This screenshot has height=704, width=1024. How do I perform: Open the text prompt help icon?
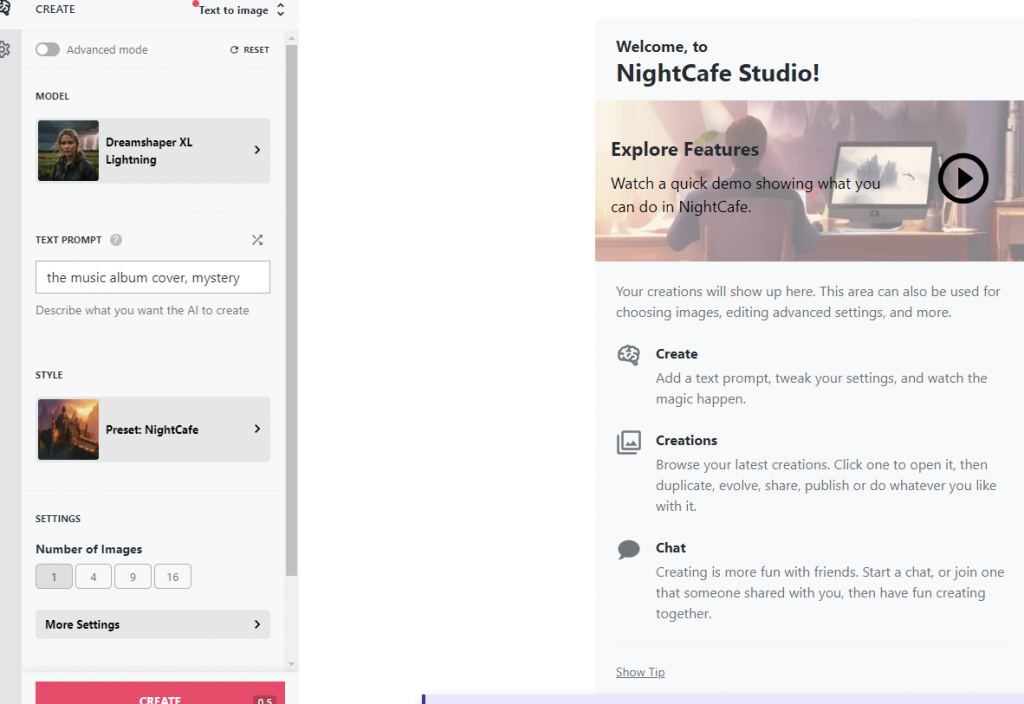[x=116, y=240]
